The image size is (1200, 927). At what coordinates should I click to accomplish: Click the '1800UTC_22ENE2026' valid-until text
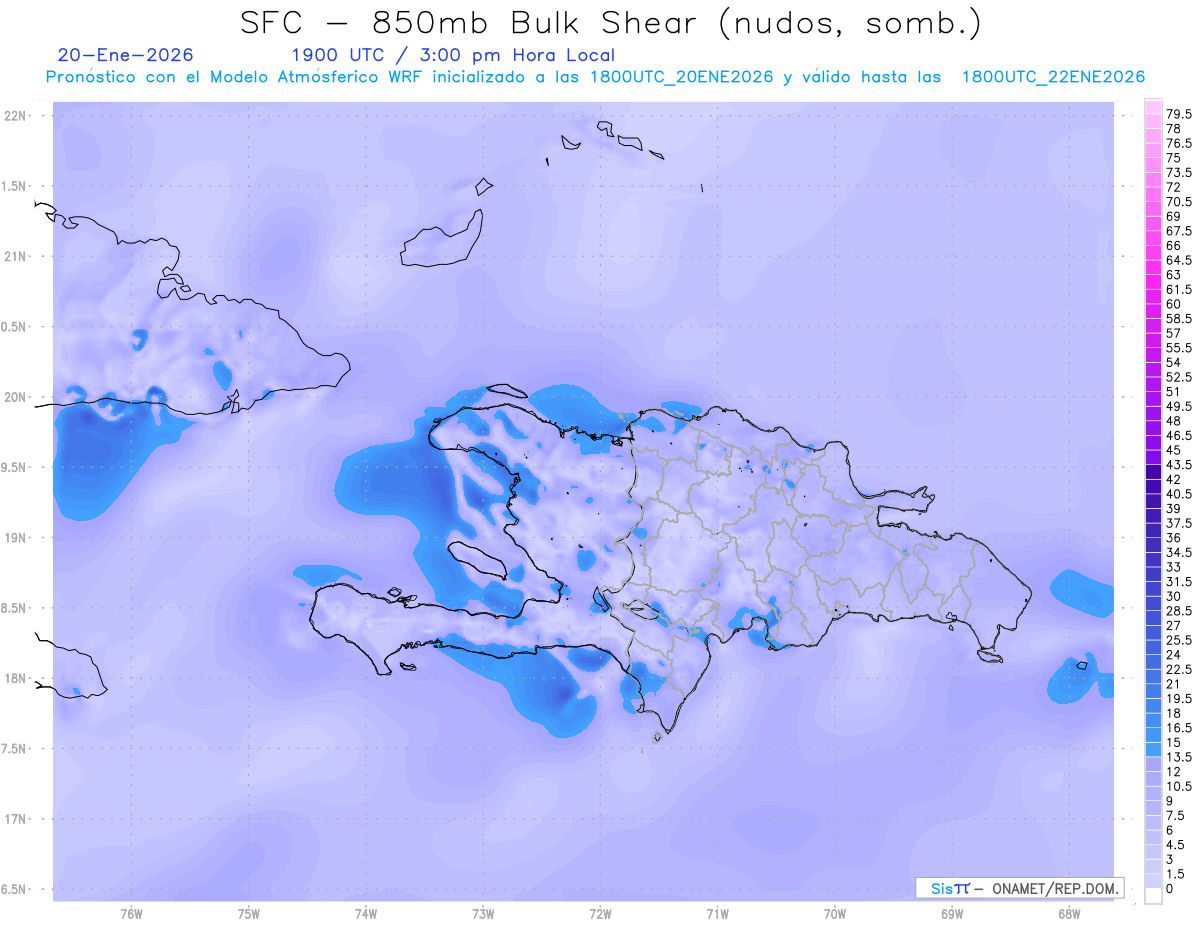1053,78
